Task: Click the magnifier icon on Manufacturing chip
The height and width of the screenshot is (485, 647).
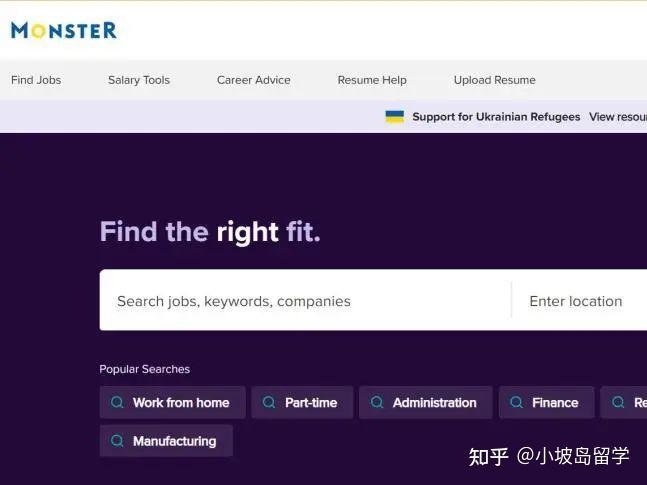Action: [x=117, y=440]
